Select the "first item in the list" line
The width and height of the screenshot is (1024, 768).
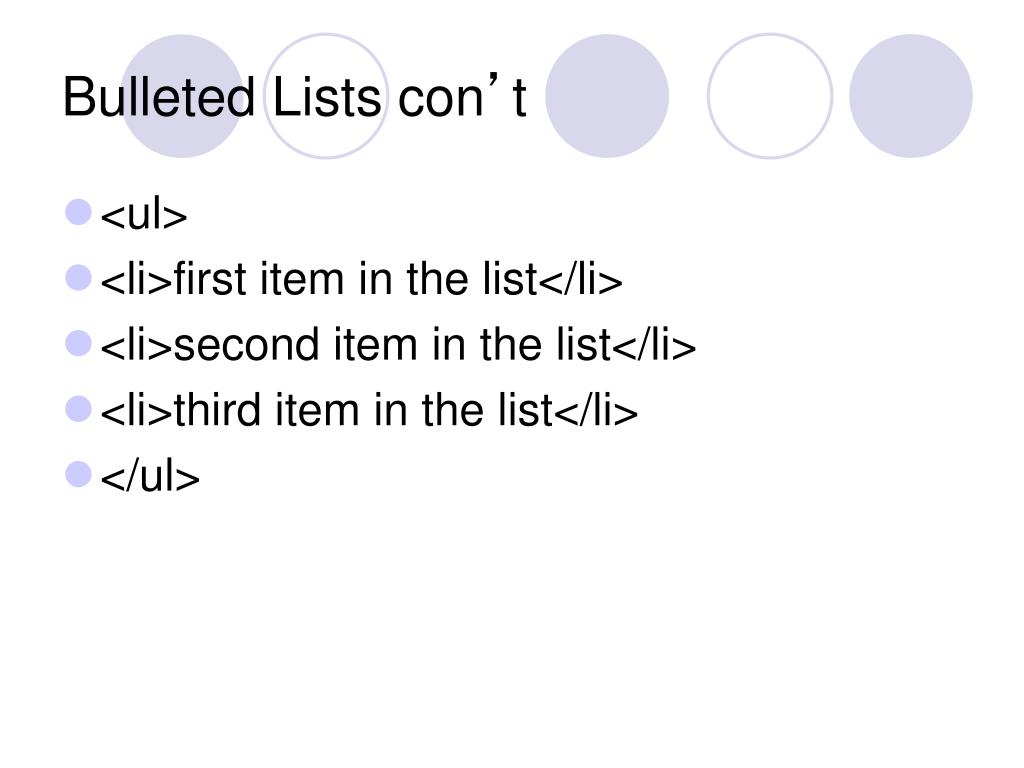[361, 280]
